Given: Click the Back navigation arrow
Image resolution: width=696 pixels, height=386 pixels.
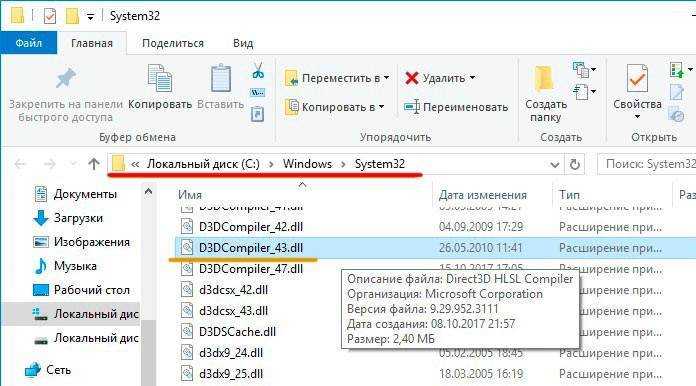Looking at the screenshot, I should click(x=20, y=164).
